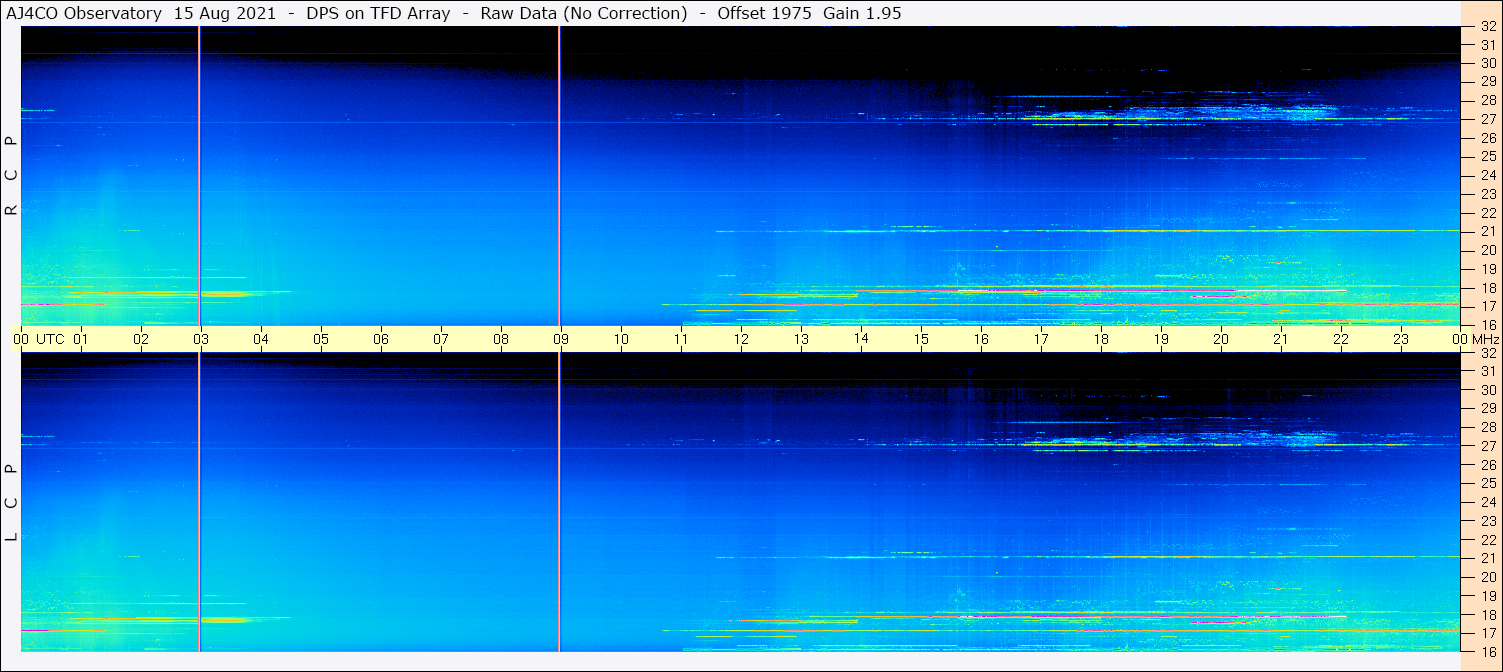Select the Gain 1.95 value

tap(862, 13)
